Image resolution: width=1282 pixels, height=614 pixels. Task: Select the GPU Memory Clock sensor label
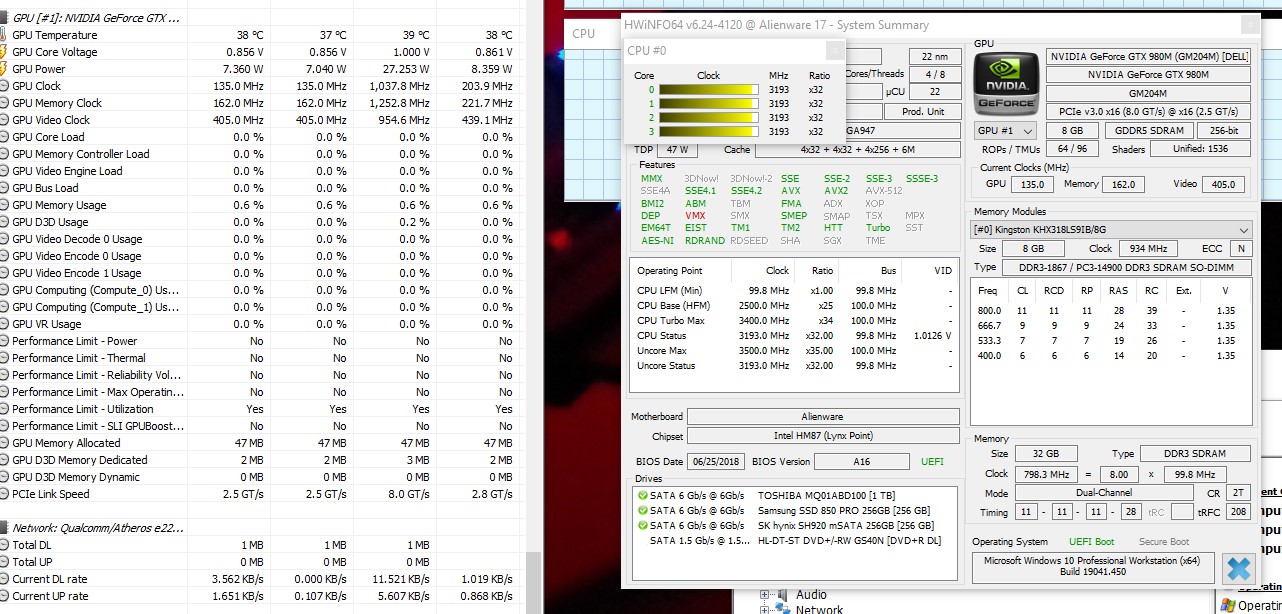click(57, 103)
